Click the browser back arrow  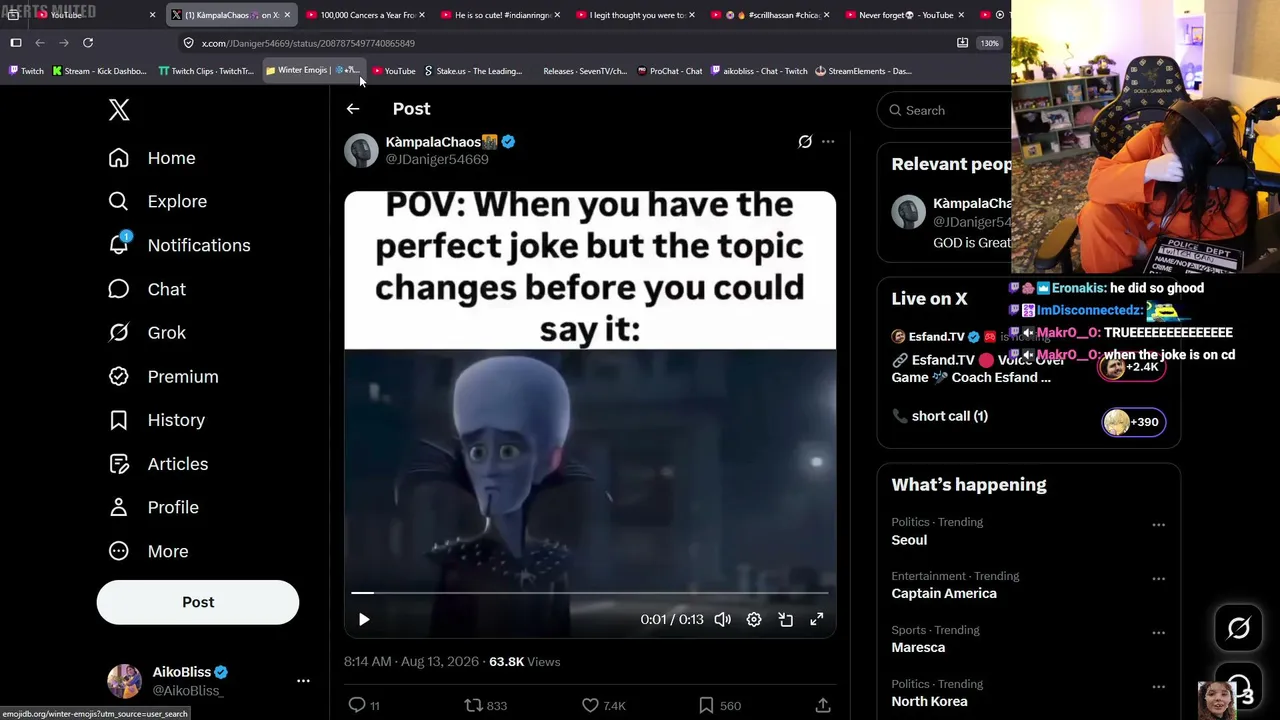click(x=40, y=43)
